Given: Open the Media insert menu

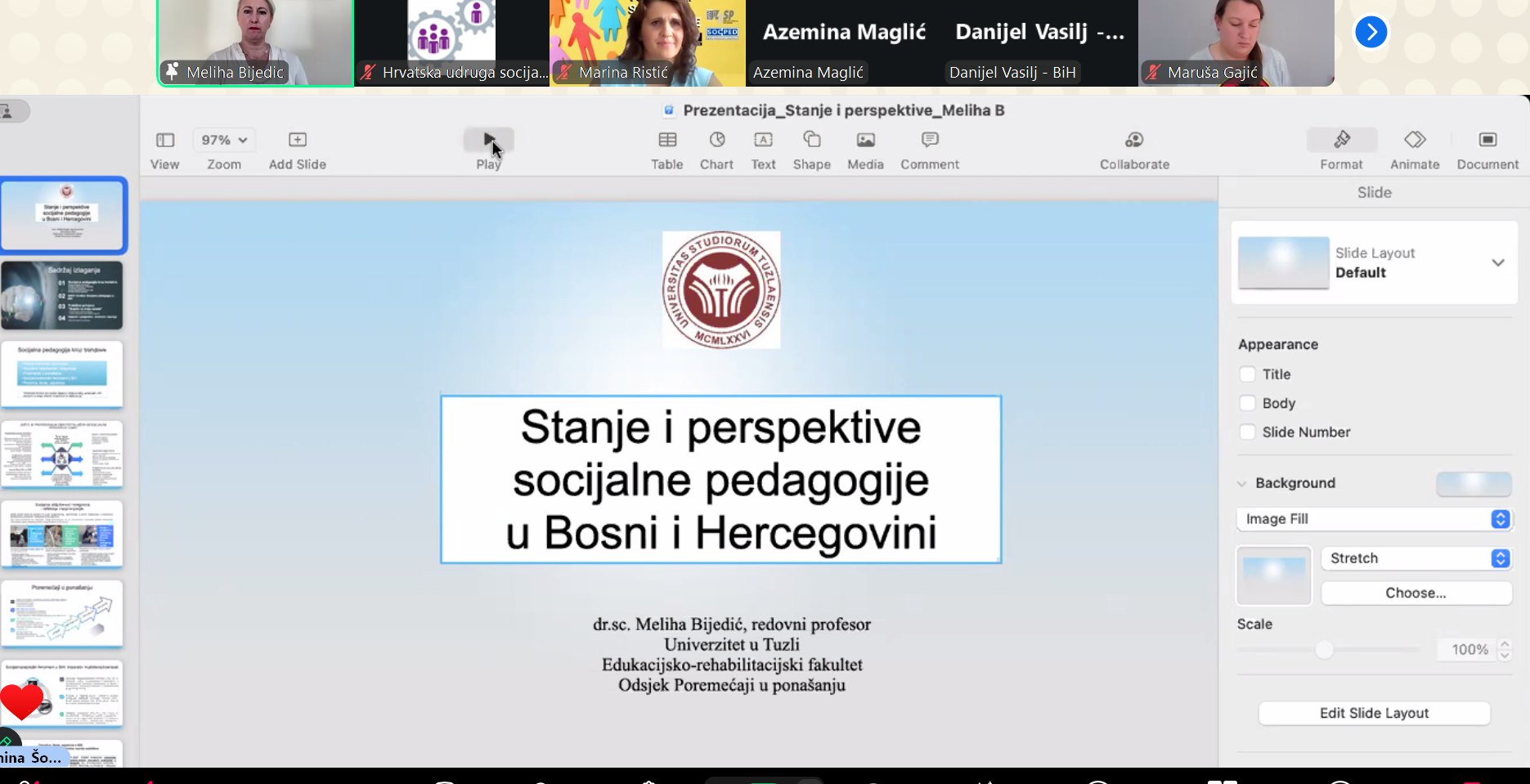Looking at the screenshot, I should [x=865, y=141].
